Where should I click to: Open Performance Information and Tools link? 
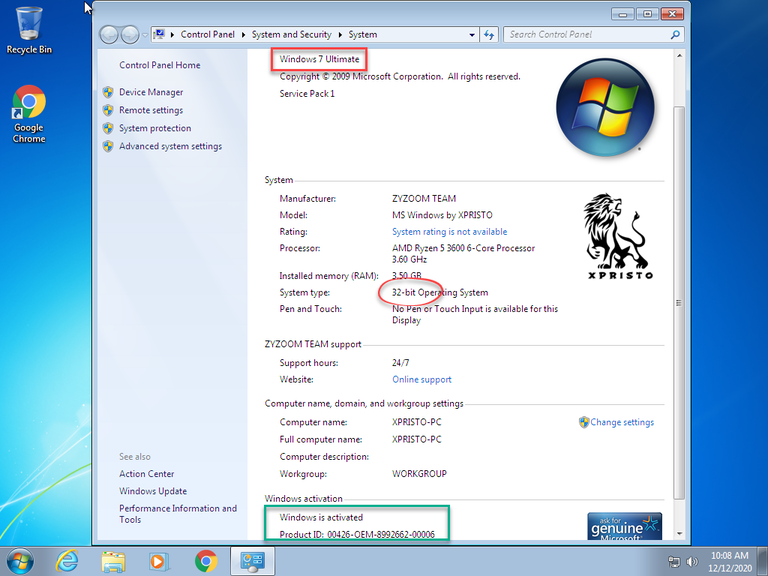click(178, 514)
